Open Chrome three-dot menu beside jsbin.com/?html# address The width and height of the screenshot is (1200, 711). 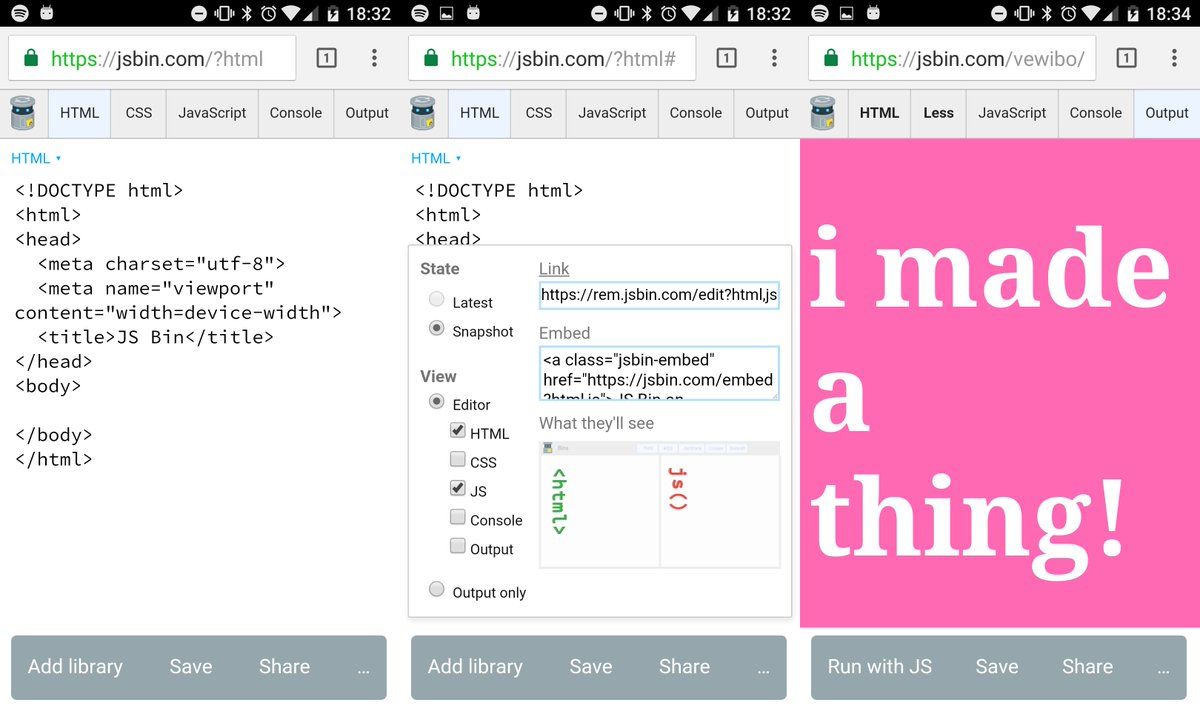coord(774,58)
